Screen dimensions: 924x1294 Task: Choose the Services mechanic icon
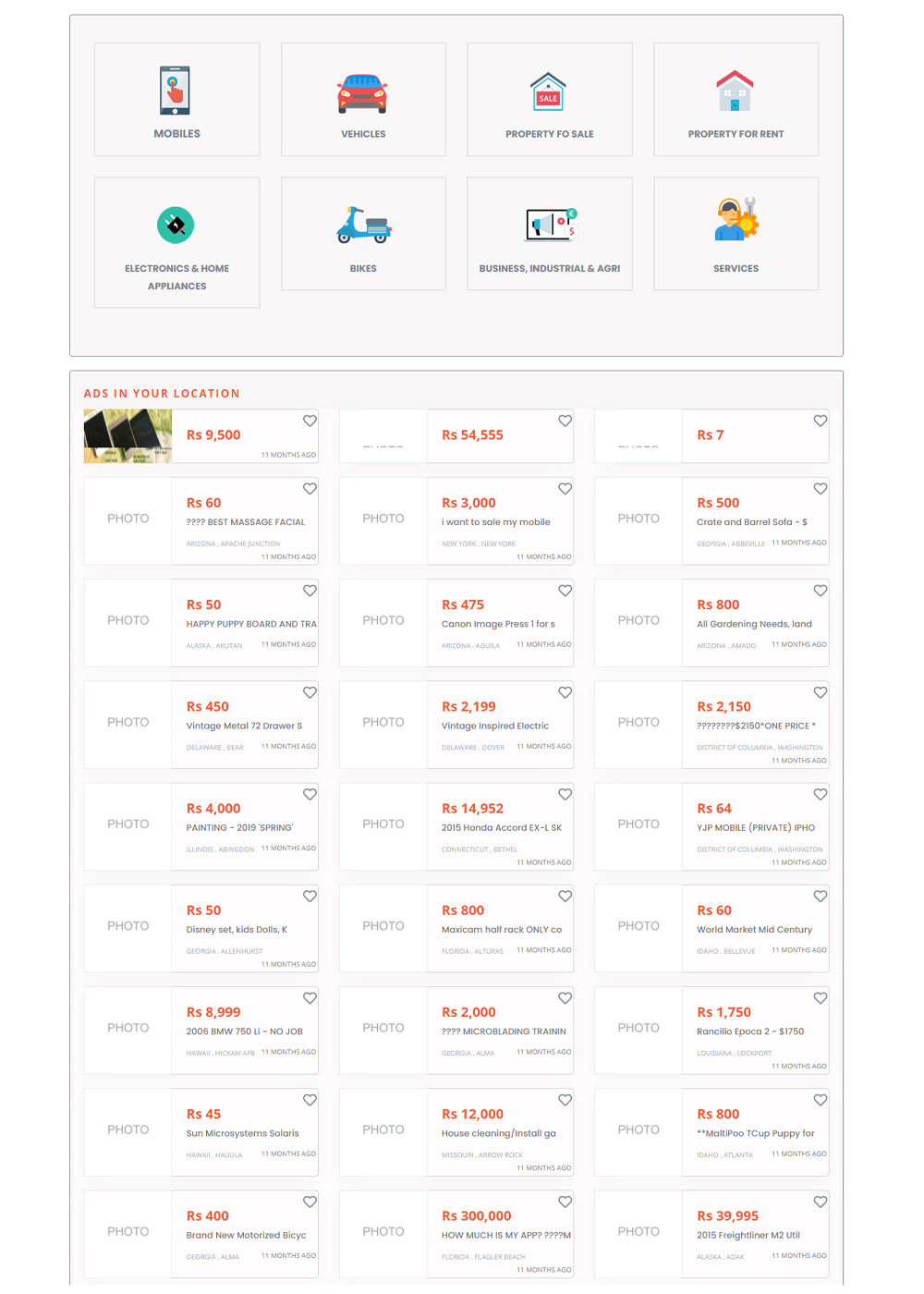tap(736, 221)
